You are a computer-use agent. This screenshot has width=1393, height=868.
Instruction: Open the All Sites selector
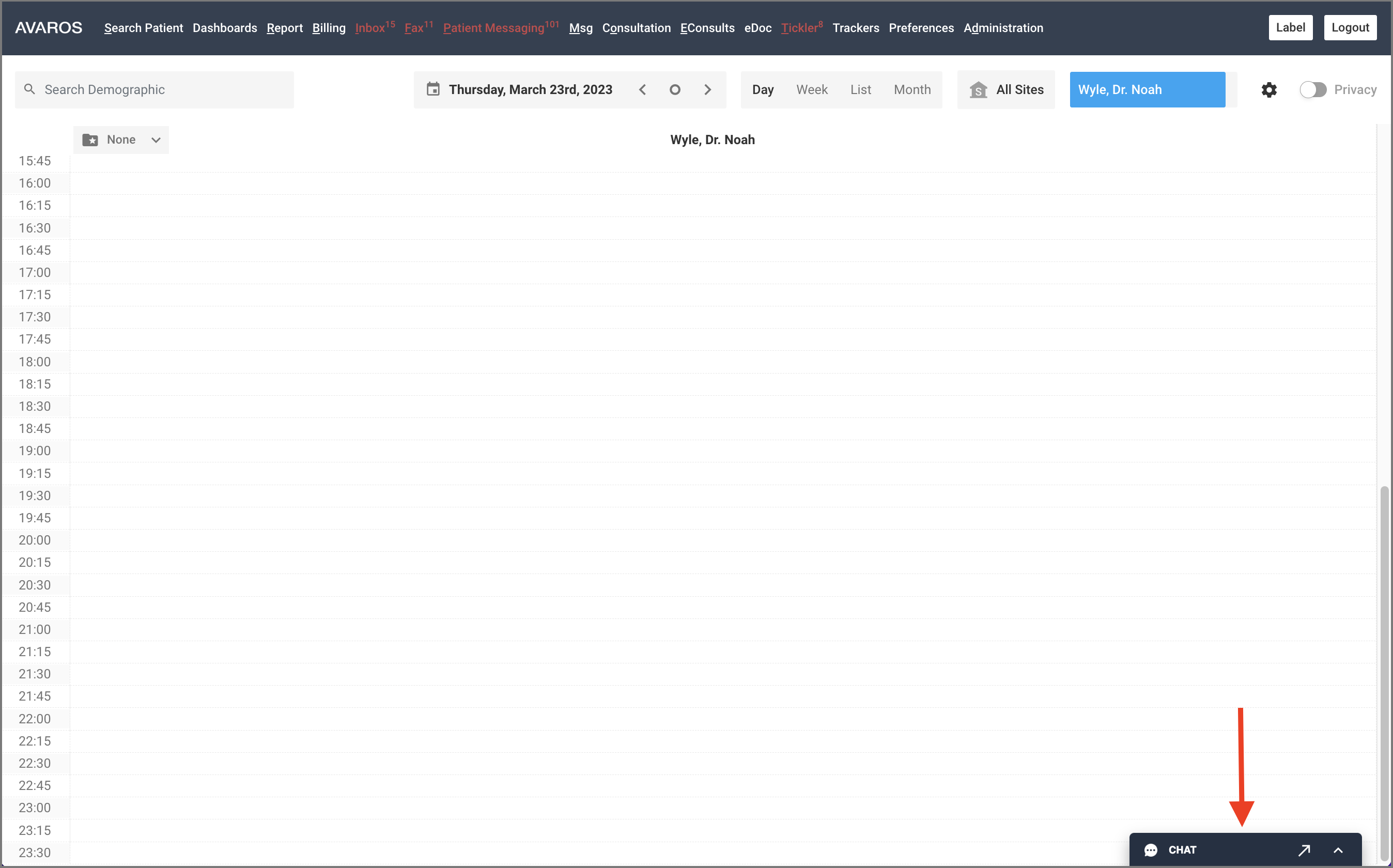pyautogui.click(x=1006, y=89)
